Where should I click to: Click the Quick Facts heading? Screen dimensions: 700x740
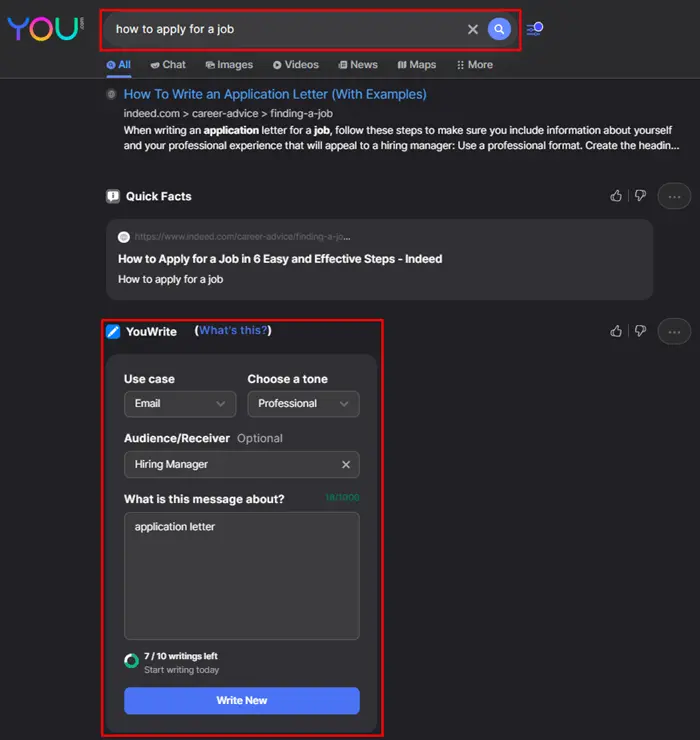click(x=159, y=196)
